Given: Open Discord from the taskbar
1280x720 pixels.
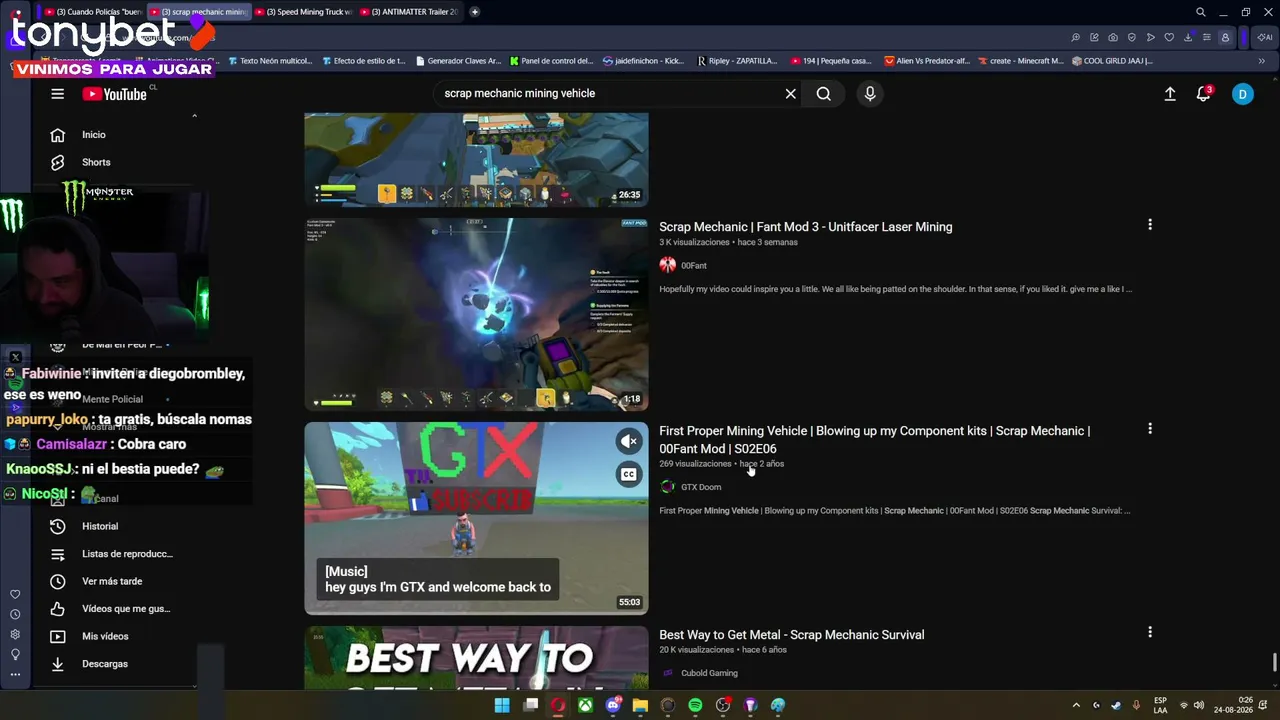Looking at the screenshot, I should click(x=613, y=705).
